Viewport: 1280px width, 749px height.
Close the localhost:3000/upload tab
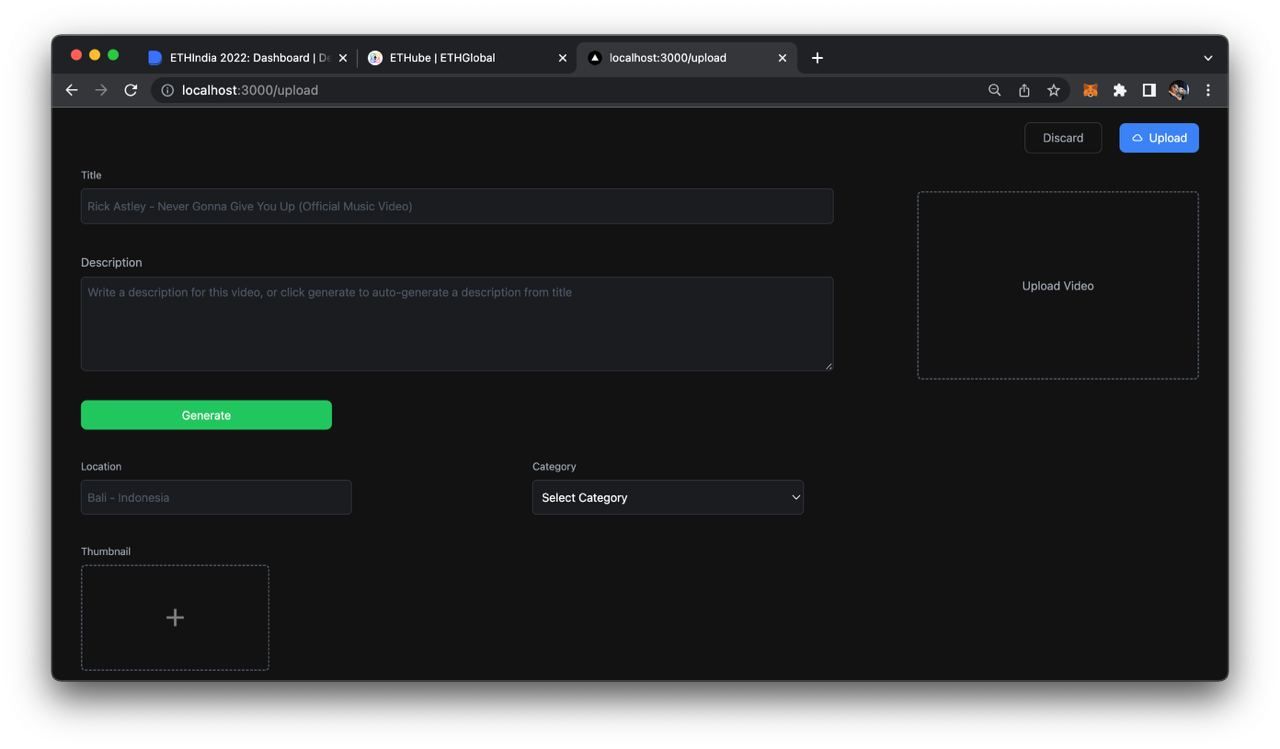click(x=782, y=58)
